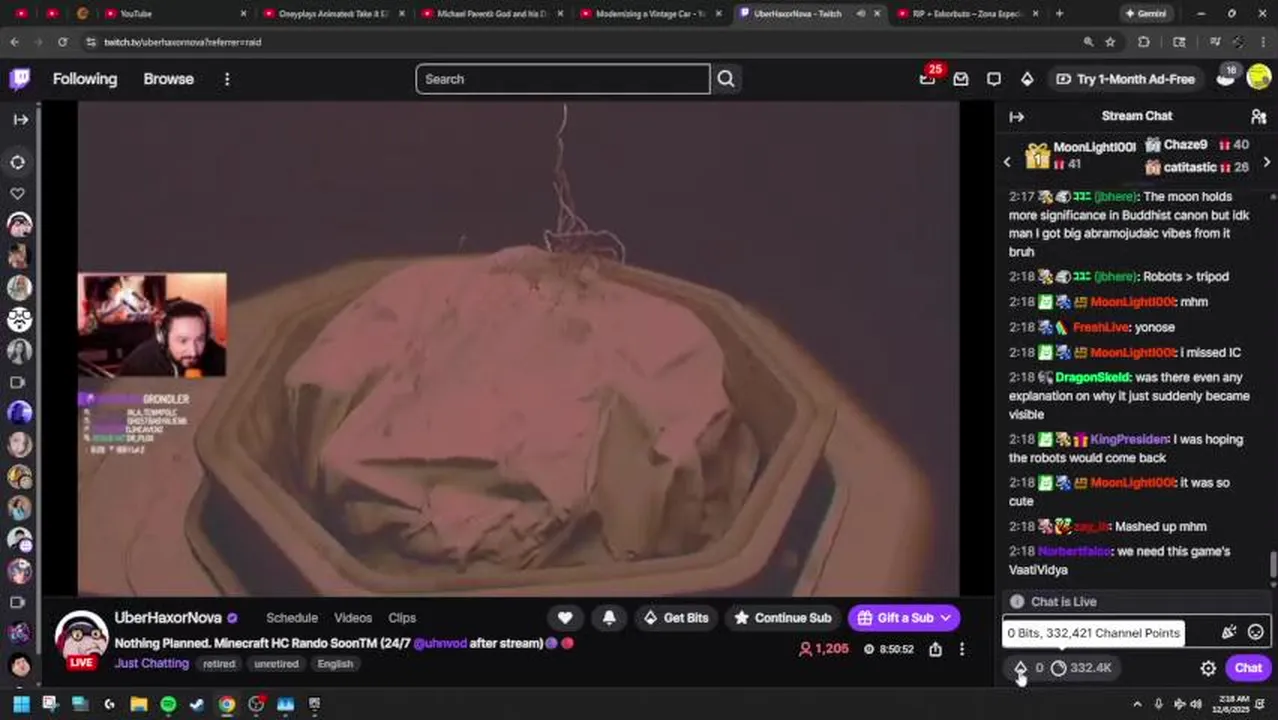Click DragonSkeld username in chat

[x=1092, y=377]
